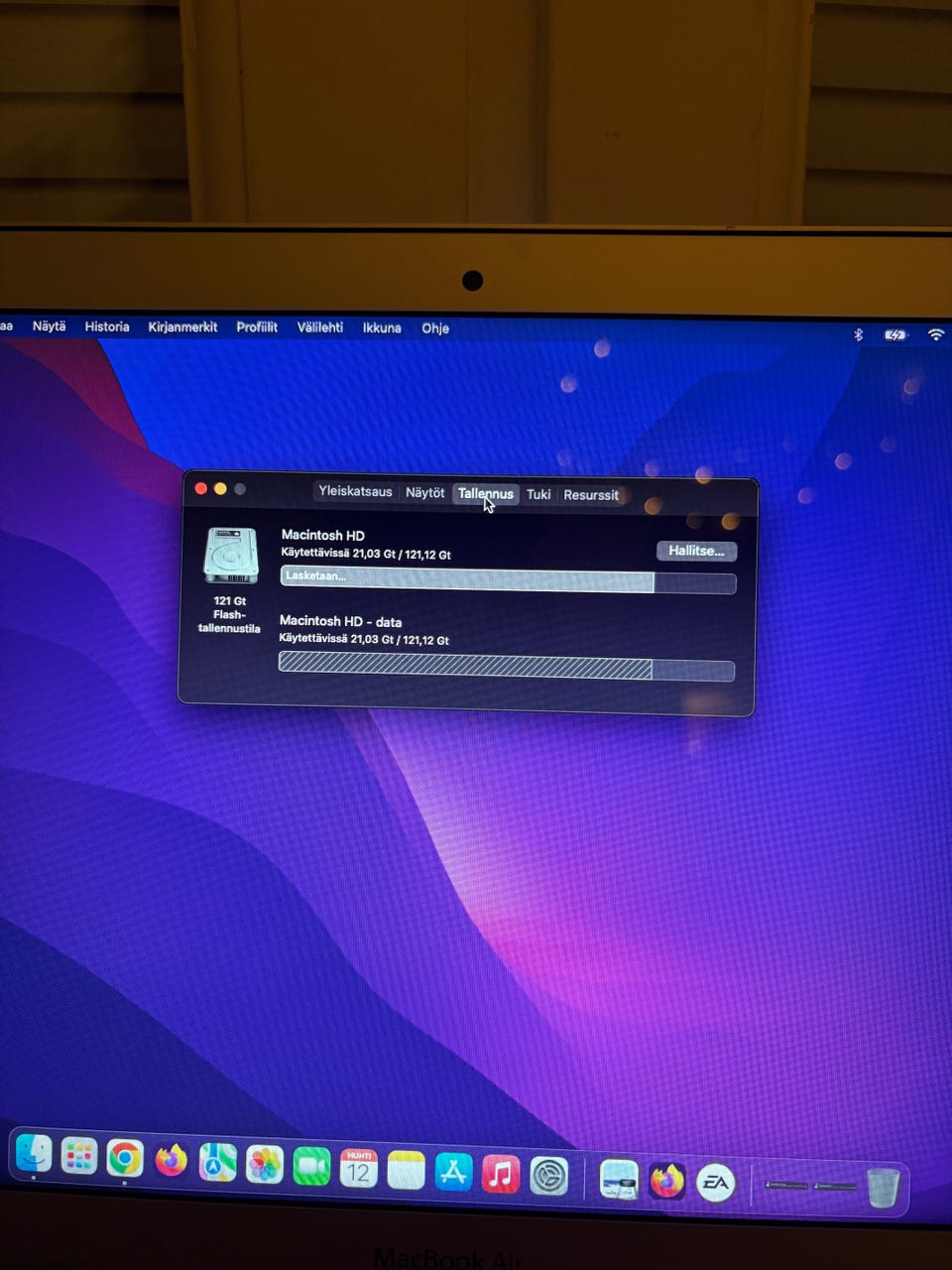952x1270 pixels.
Task: Open Music app in the Dock
Action: coord(501,1175)
